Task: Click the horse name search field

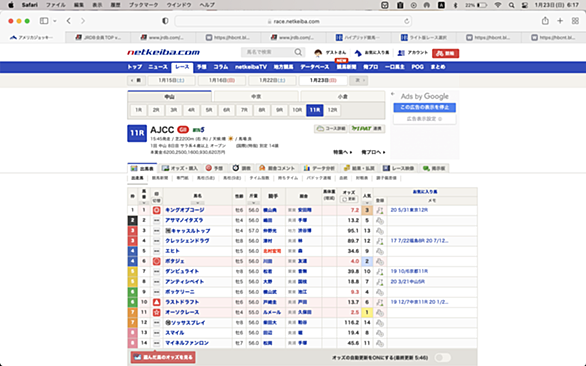Action: [x=268, y=52]
